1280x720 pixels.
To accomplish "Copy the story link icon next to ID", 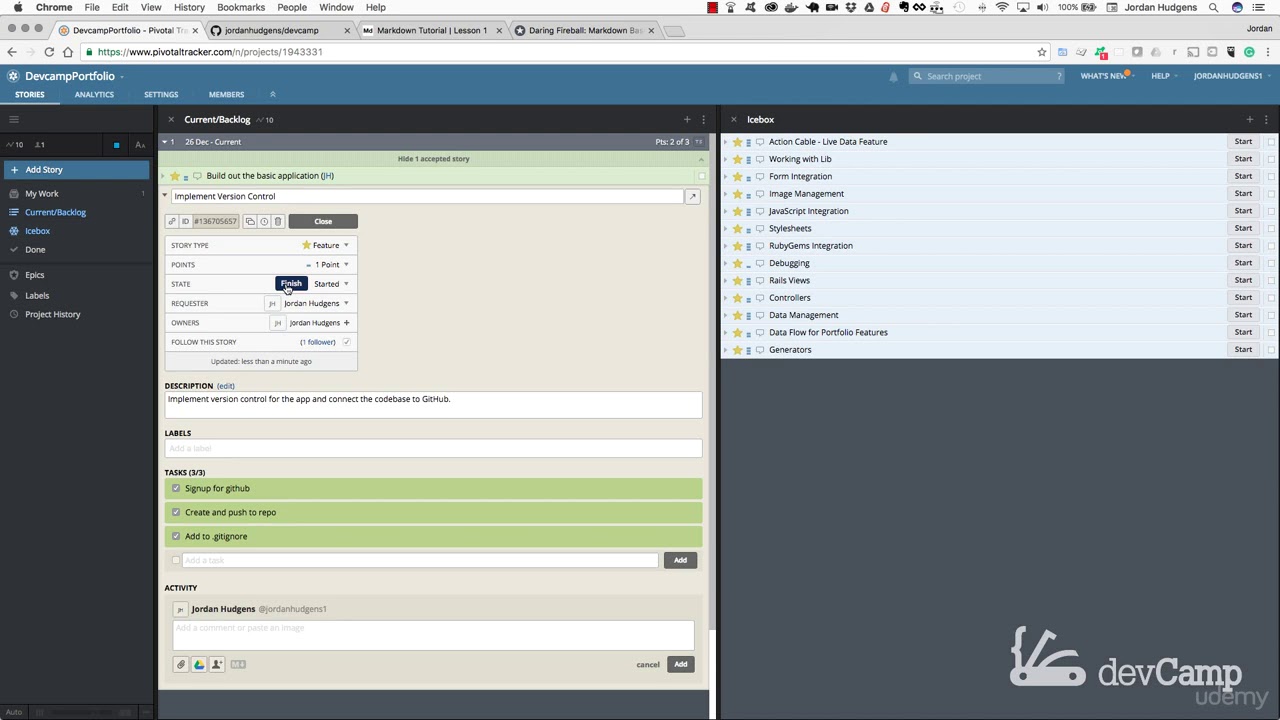I will [172, 221].
